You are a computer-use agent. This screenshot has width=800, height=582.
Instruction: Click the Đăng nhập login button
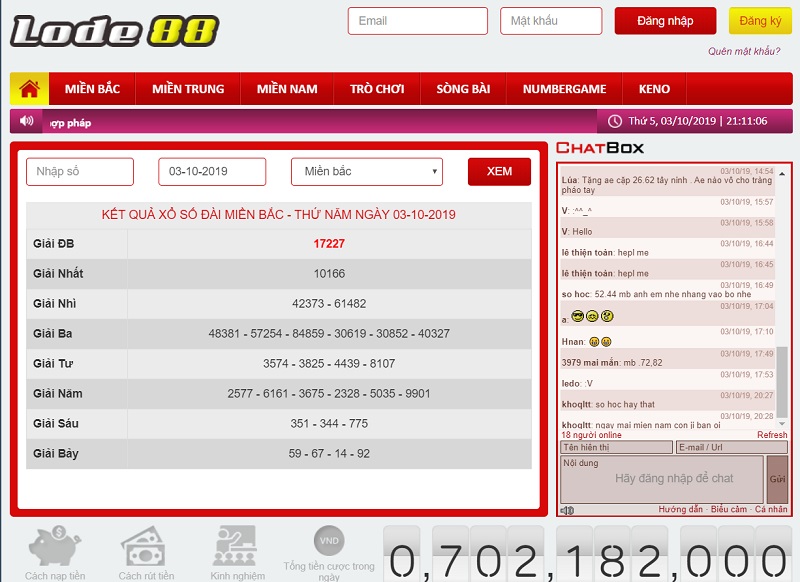point(665,21)
